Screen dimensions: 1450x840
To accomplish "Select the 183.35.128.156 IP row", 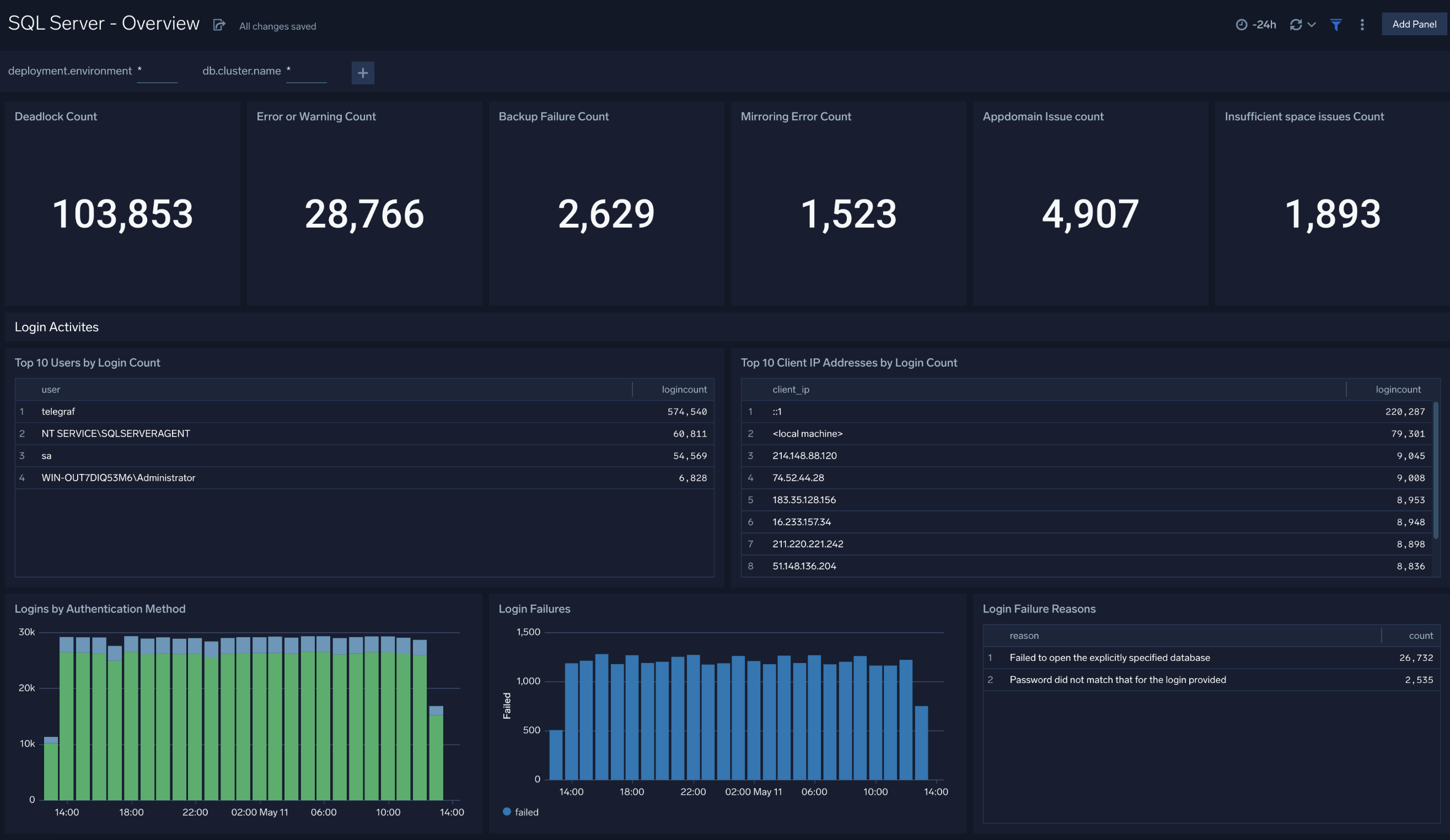I will pyautogui.click(x=1086, y=499).
